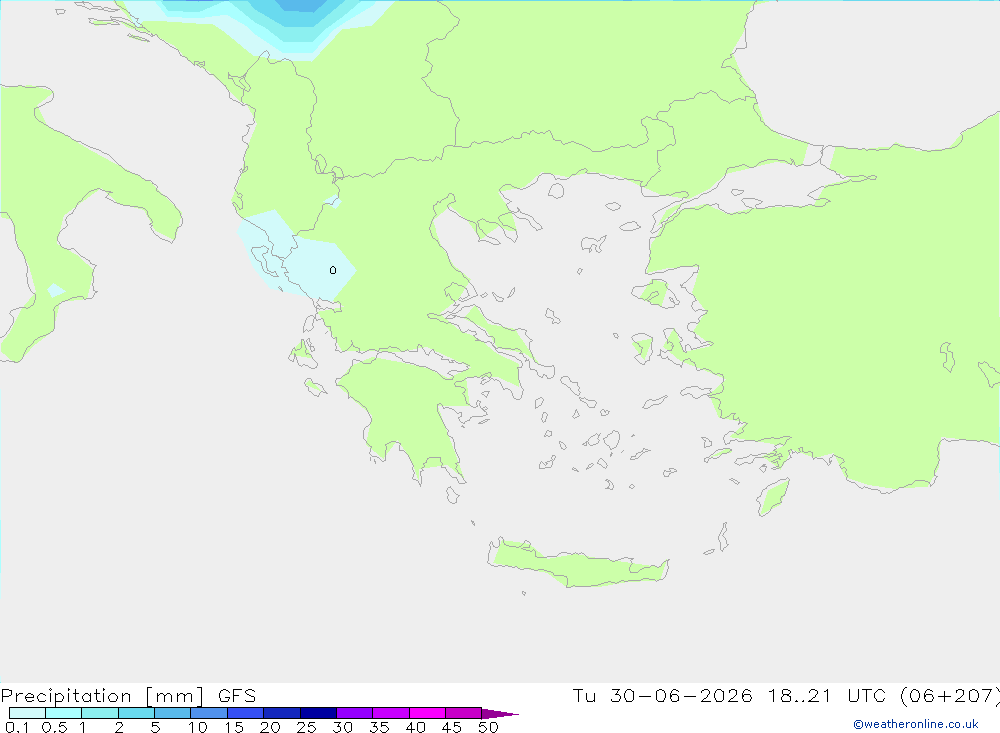Click the 35–40 mm purple legend swatch
The width and height of the screenshot is (1000, 733).
(391, 713)
